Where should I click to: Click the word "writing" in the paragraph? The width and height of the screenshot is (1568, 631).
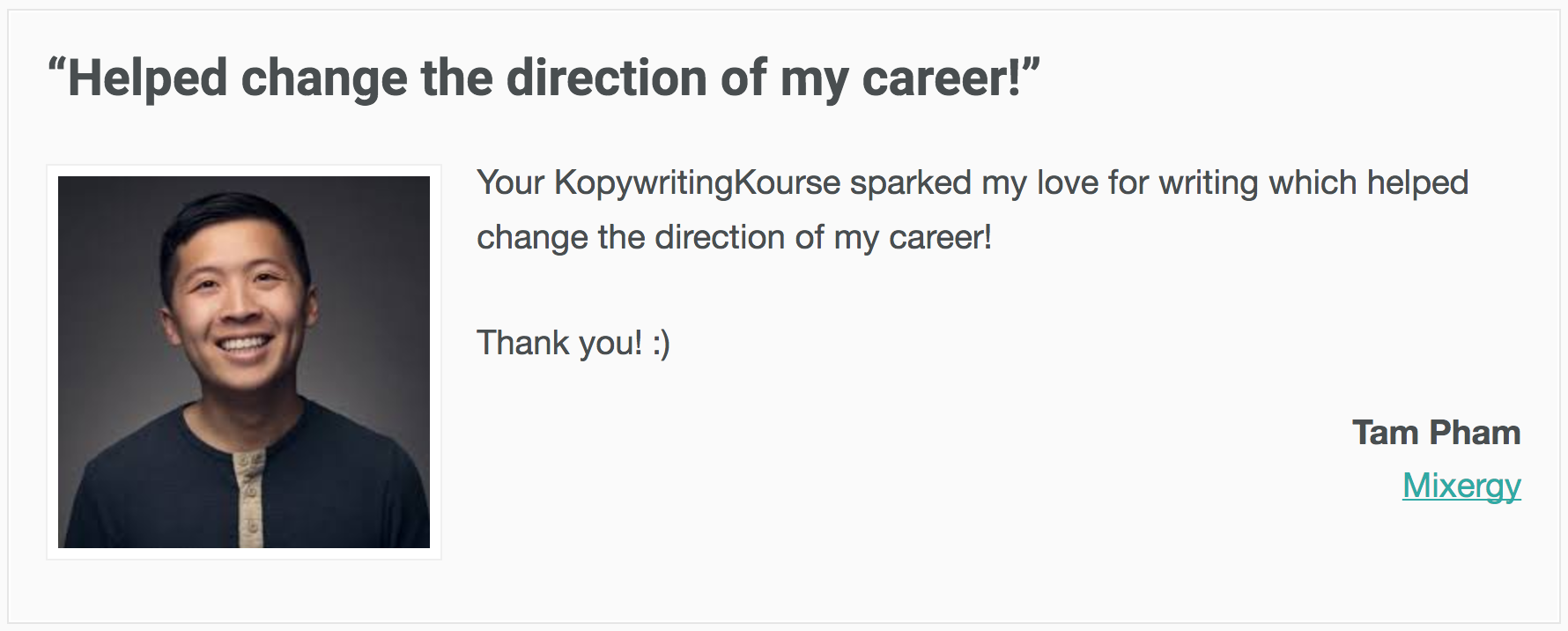tap(1209, 183)
